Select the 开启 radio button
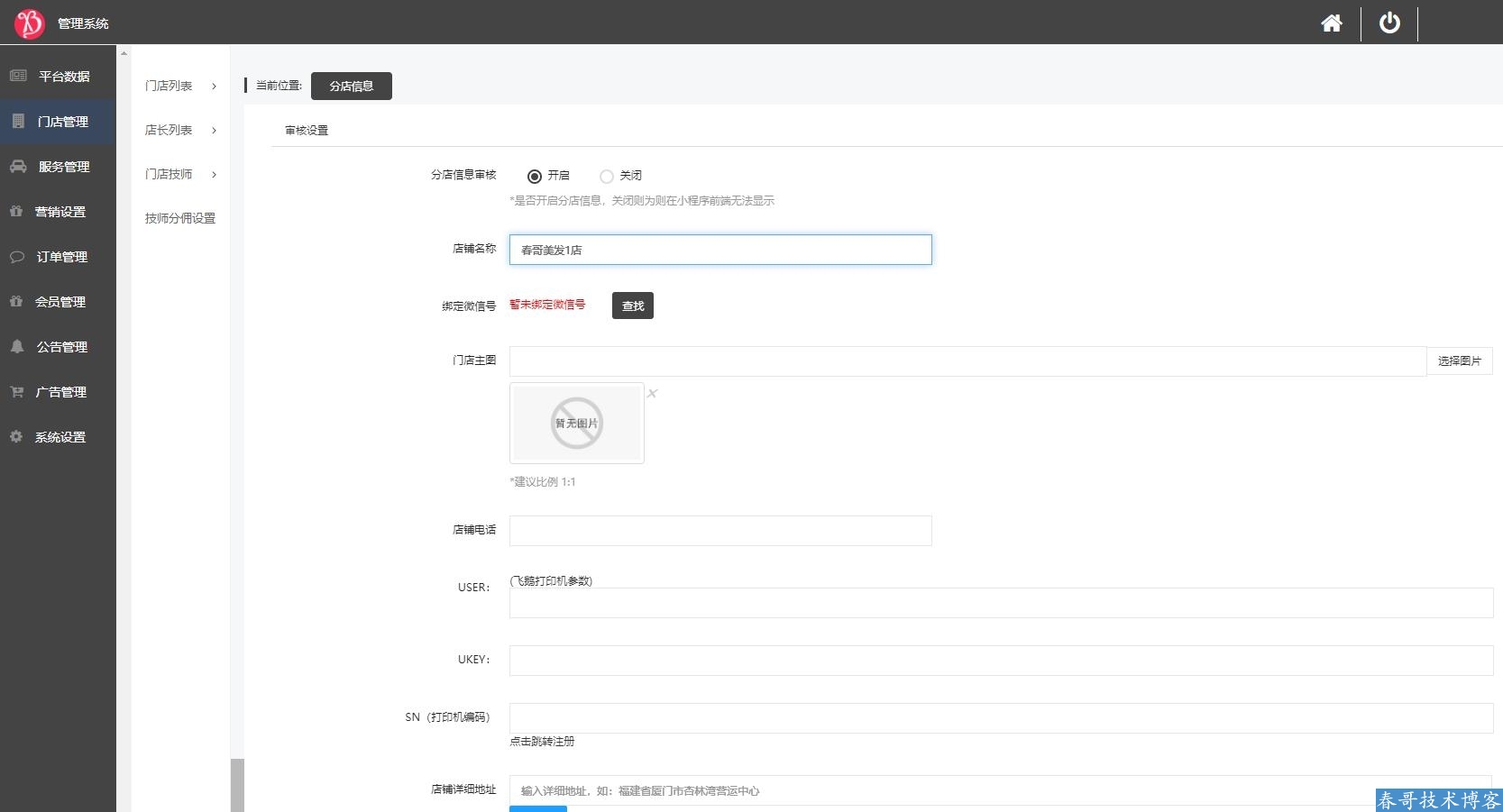 click(535, 177)
